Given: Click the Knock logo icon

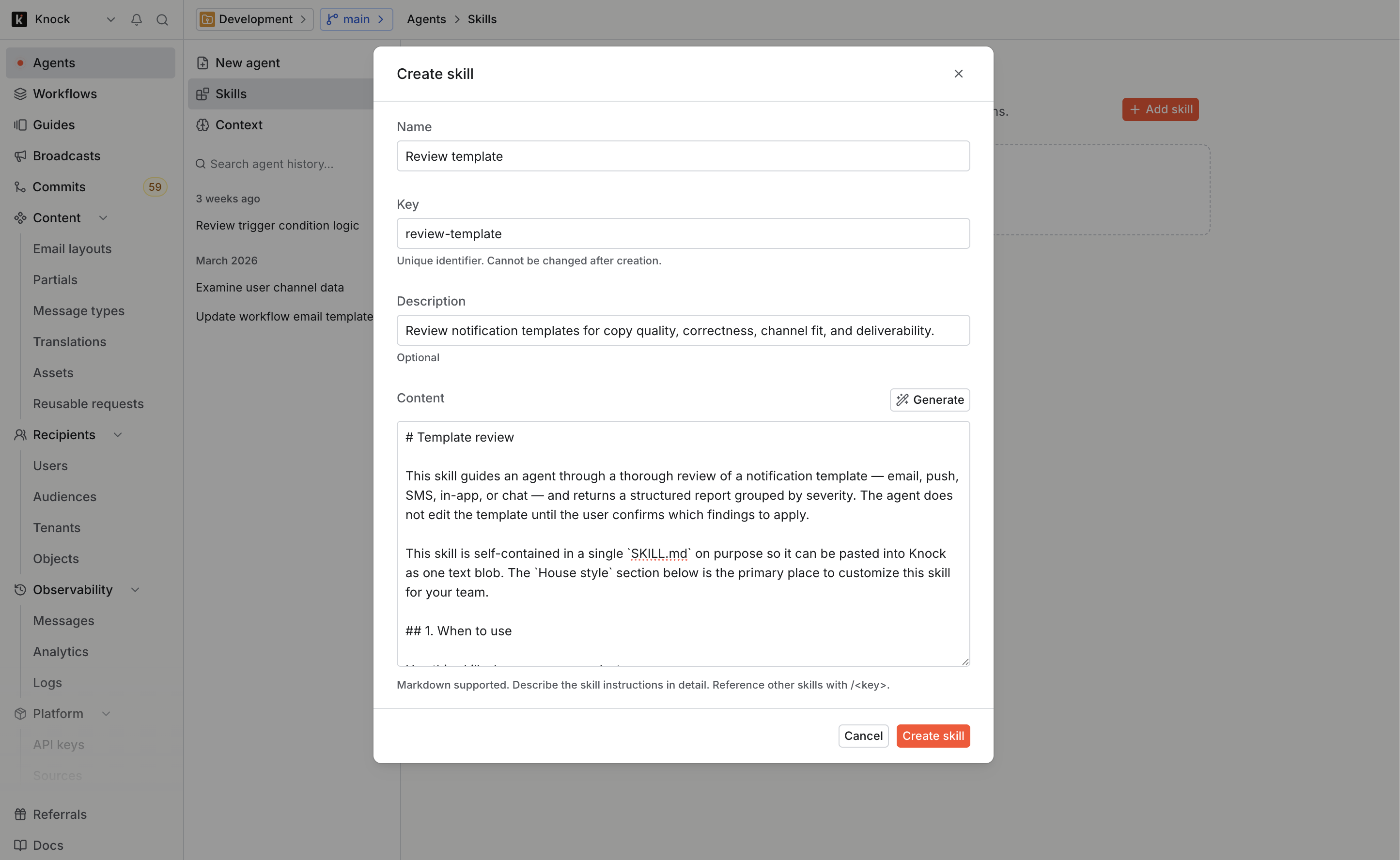Looking at the screenshot, I should (19, 19).
